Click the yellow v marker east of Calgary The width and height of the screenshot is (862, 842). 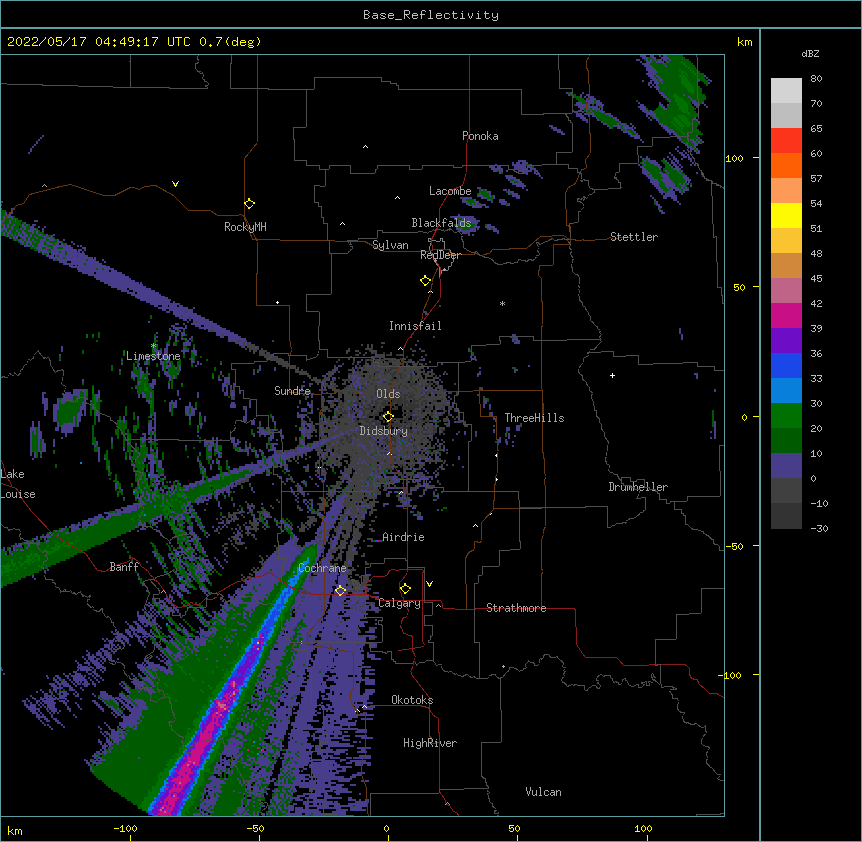pos(429,584)
